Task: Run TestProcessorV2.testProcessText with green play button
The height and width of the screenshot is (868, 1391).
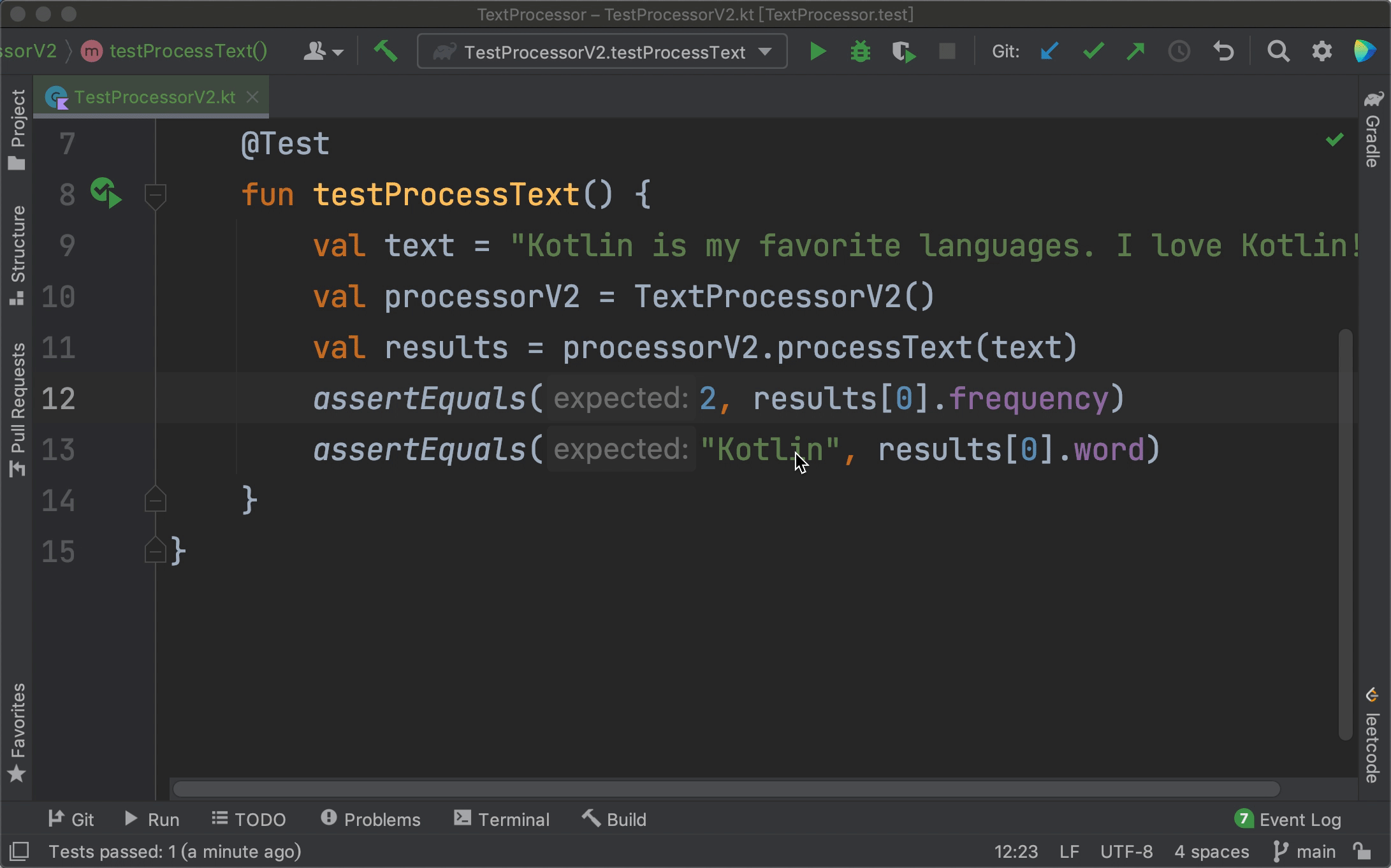Action: 818,52
